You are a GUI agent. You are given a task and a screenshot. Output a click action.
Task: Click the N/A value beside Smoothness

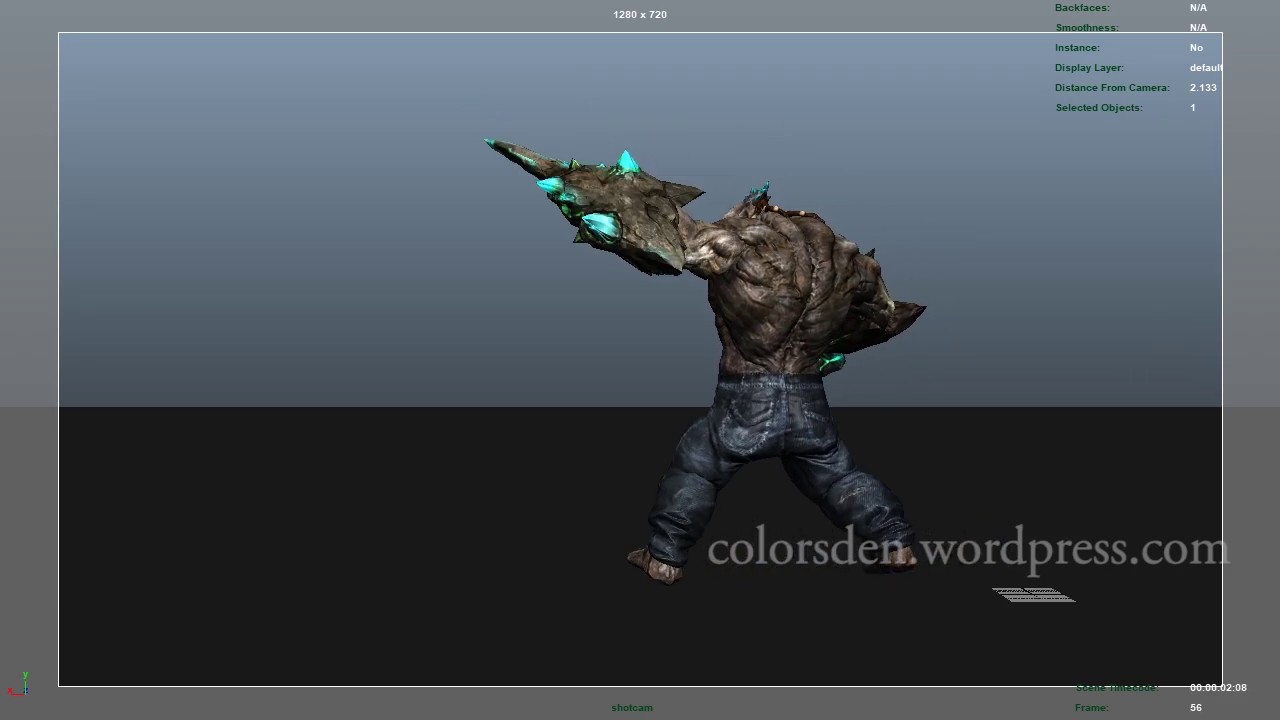pos(1198,28)
